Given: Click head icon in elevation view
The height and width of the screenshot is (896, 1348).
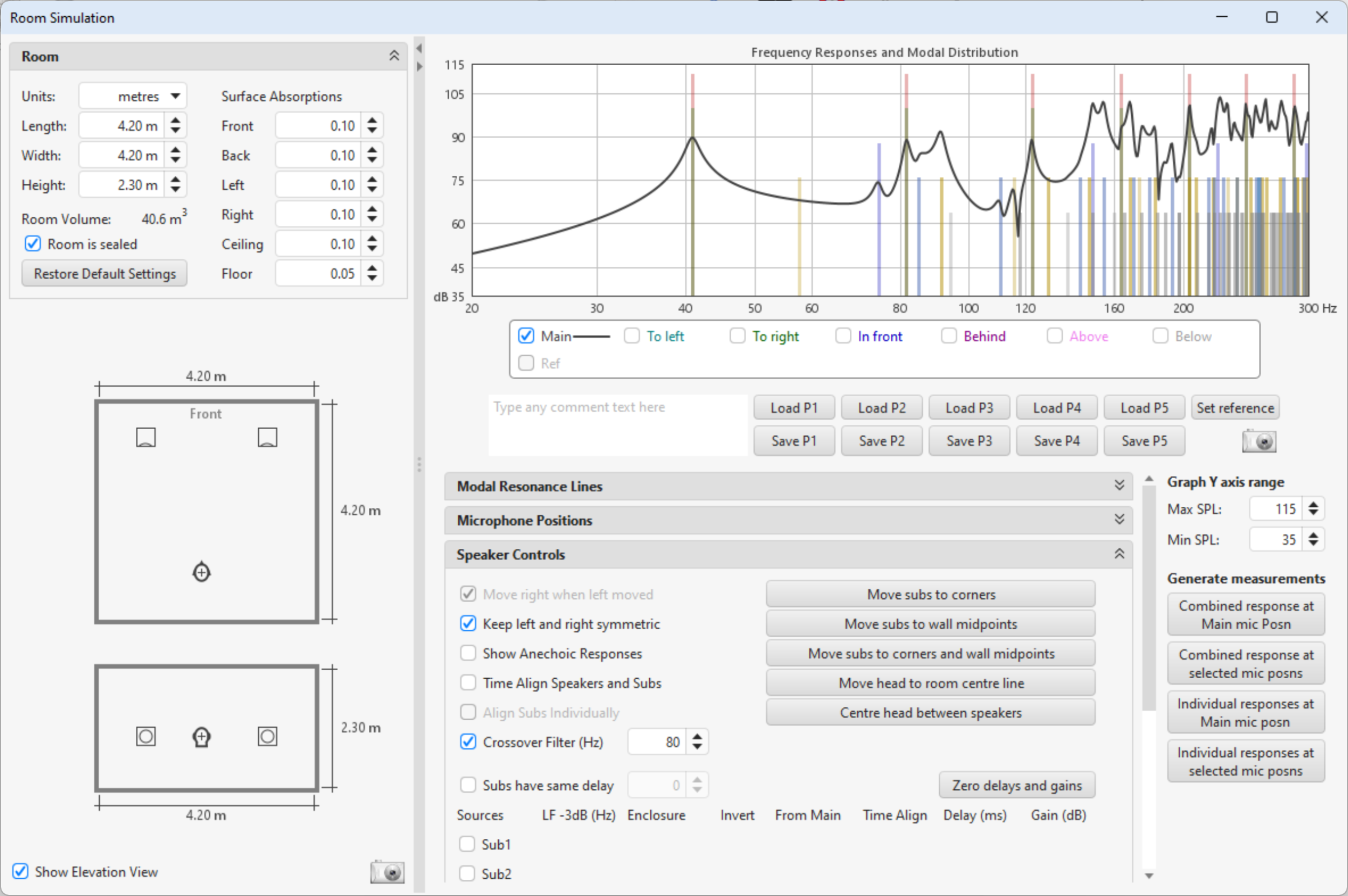Looking at the screenshot, I should [x=201, y=736].
